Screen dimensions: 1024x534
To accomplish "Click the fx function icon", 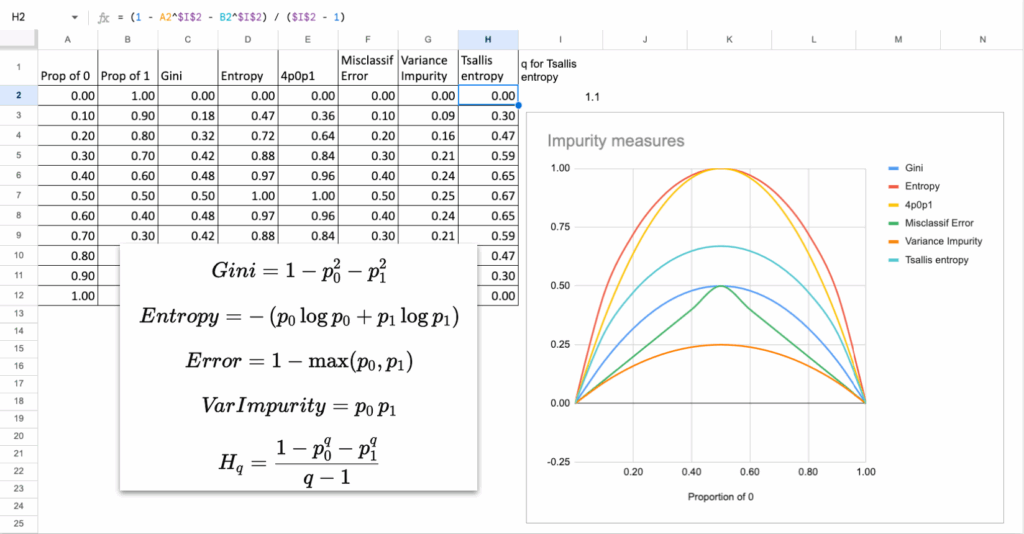I will pos(102,18).
